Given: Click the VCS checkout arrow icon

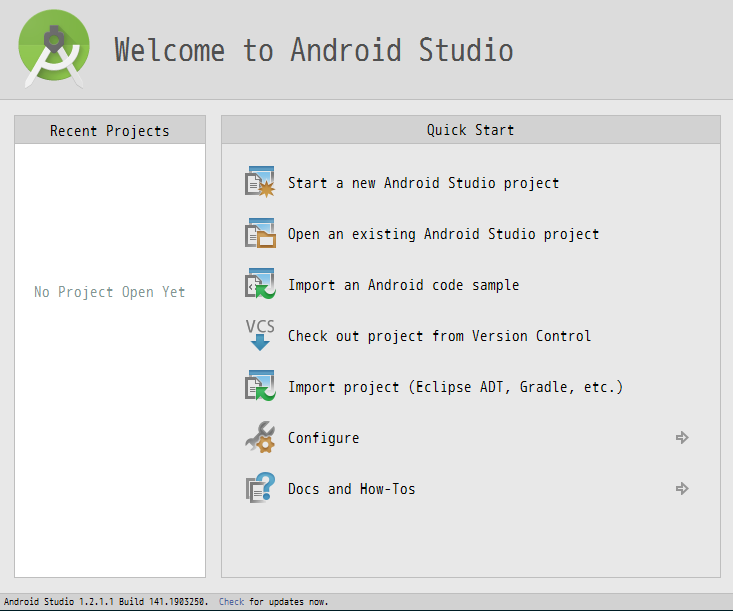Looking at the screenshot, I should coord(260,335).
